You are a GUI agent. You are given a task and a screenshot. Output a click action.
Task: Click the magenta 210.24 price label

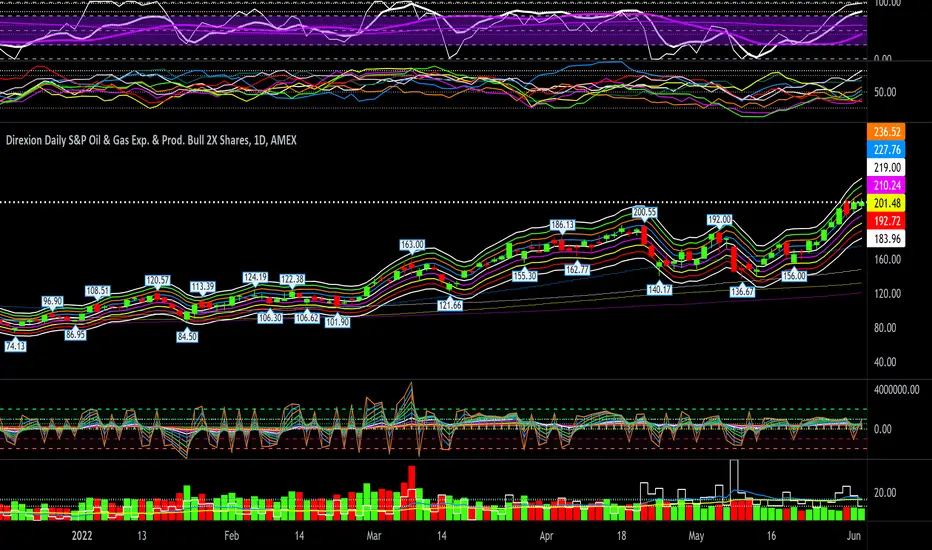(886, 186)
